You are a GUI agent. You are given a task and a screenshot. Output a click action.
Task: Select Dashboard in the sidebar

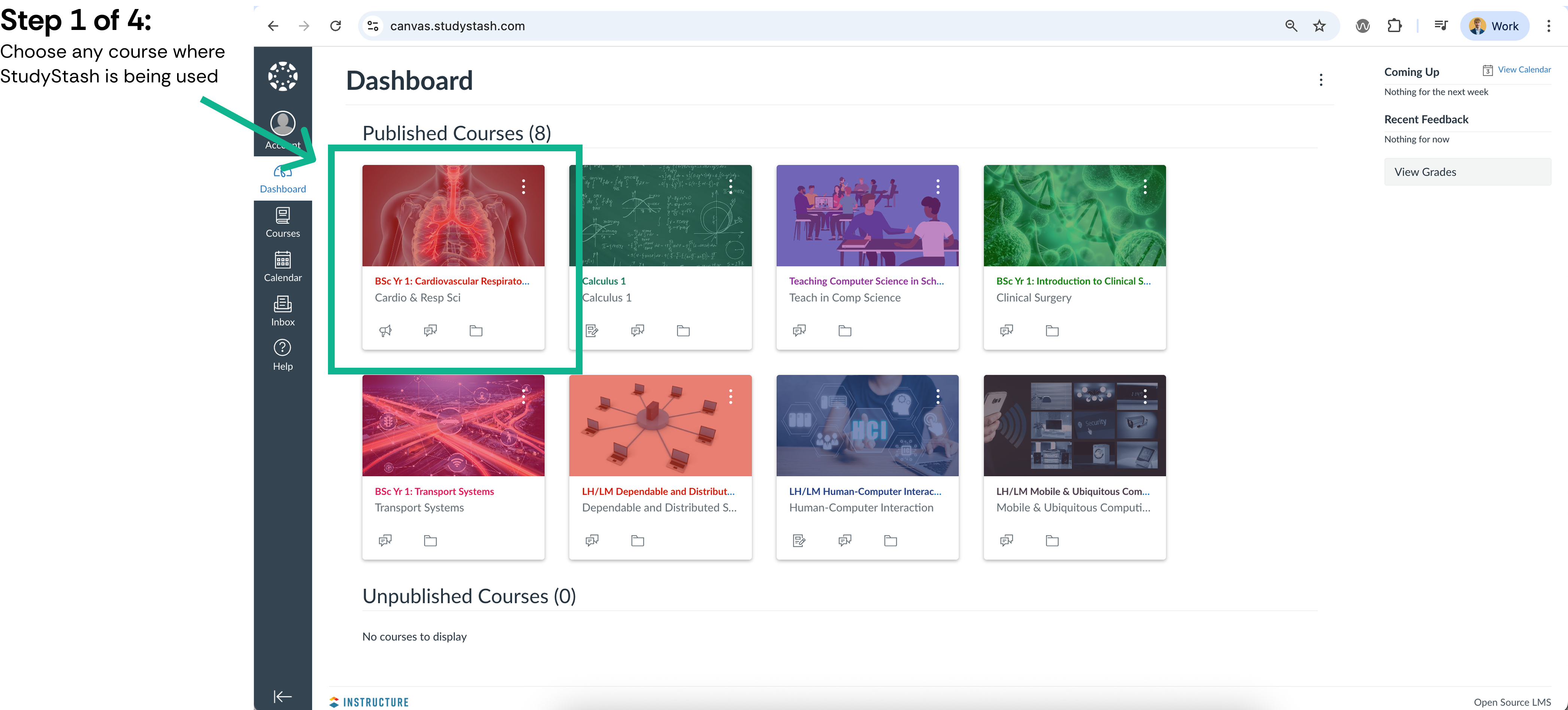(x=282, y=179)
